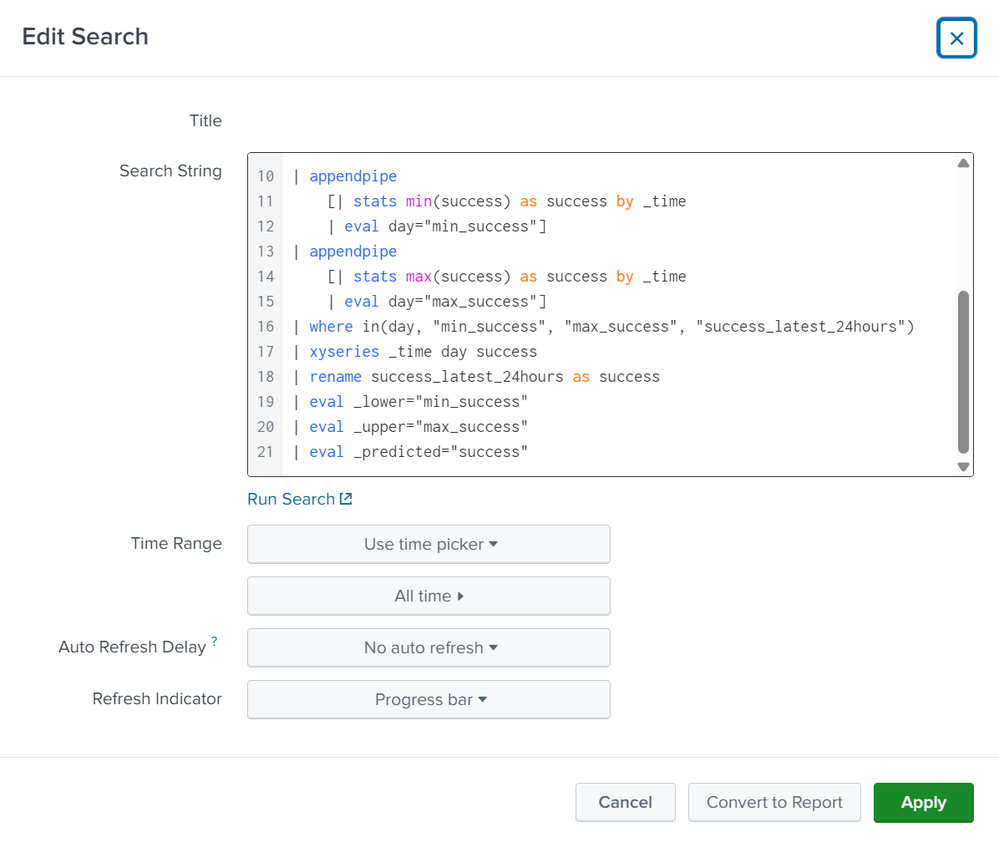The width and height of the screenshot is (999, 848).
Task: Click Convert to Report
Action: 773,801
